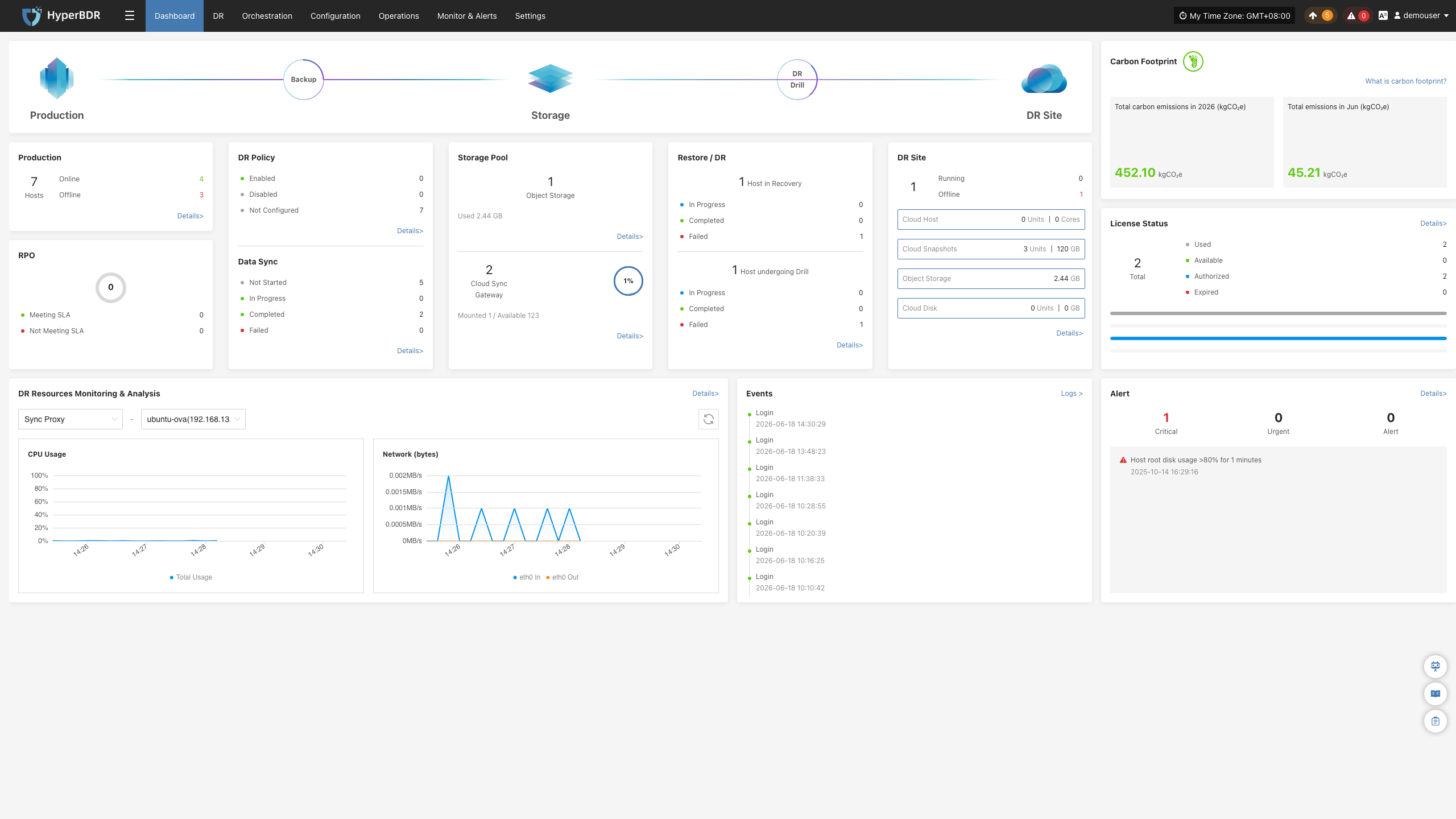The image size is (1456, 819).
Task: Click the Not Started data sync row
Action: tap(331, 283)
